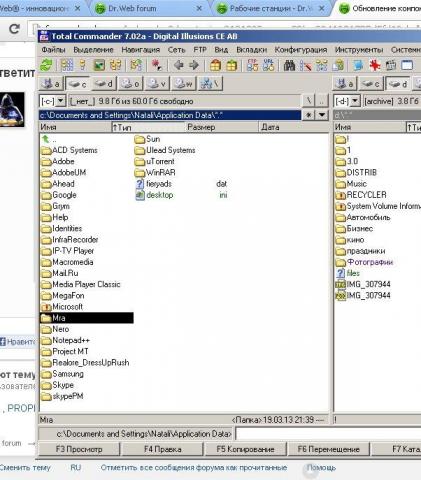The image size is (421, 480).
Task: Select drive c button in right panel
Action: pos(371,84)
